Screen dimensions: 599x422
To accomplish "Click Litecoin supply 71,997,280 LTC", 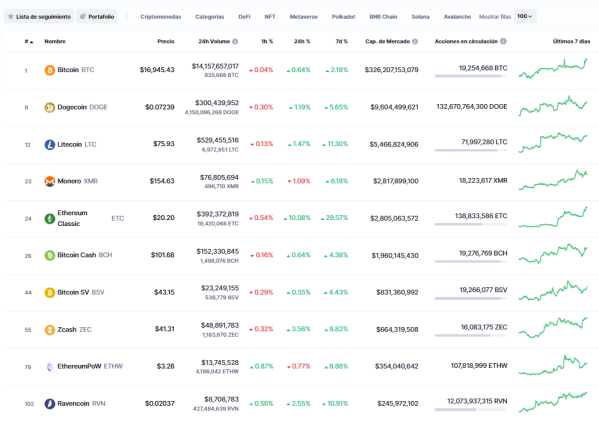I will [x=484, y=142].
